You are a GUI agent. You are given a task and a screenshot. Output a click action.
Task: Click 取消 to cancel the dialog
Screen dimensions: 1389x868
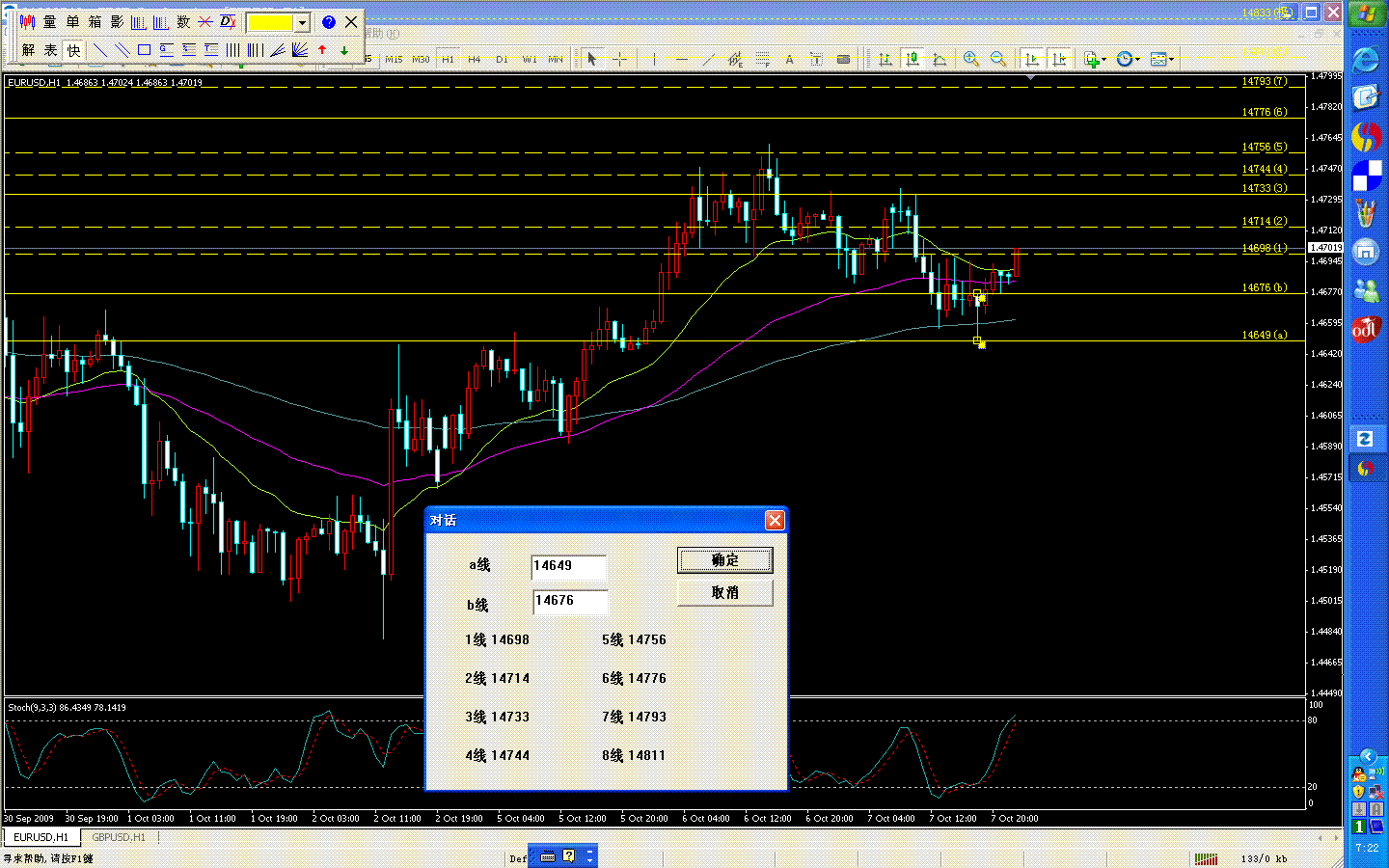pyautogui.click(x=725, y=593)
